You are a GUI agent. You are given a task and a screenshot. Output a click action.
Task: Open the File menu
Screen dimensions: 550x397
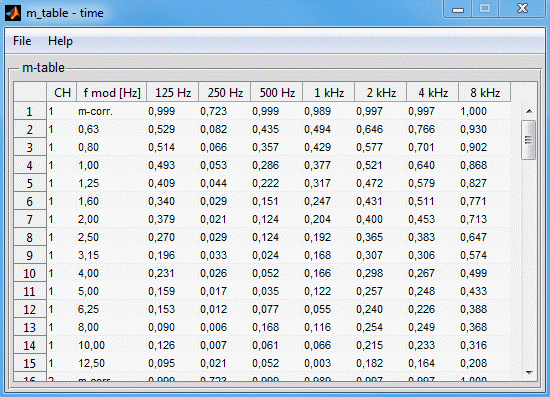click(22, 41)
